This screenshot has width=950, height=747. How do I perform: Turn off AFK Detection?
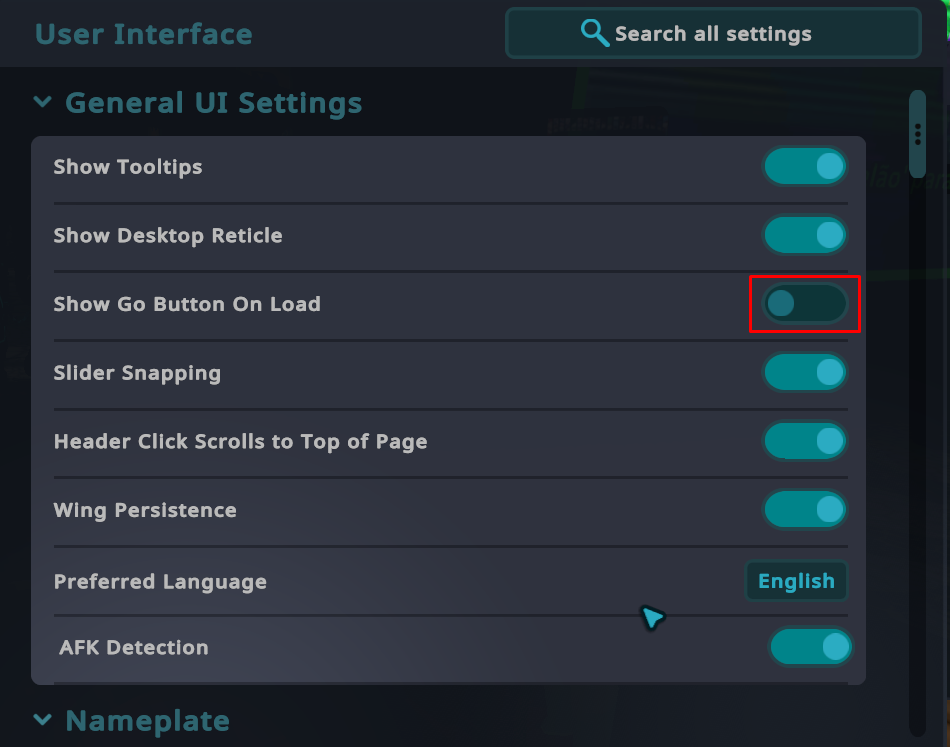point(810,647)
